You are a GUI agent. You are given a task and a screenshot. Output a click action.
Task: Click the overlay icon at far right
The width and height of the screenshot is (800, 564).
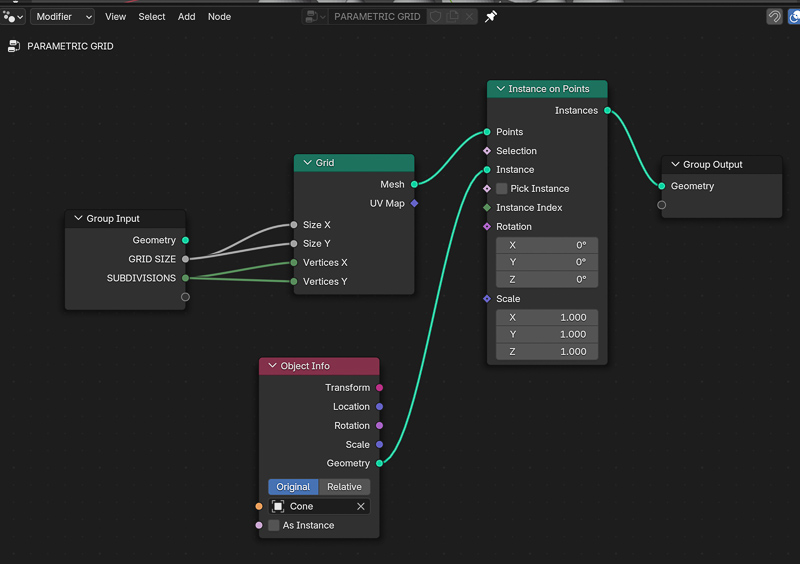pyautogui.click(x=795, y=17)
